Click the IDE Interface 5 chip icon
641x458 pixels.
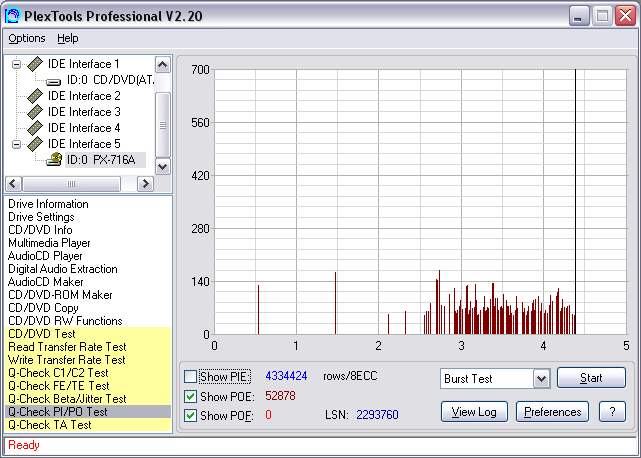35,144
